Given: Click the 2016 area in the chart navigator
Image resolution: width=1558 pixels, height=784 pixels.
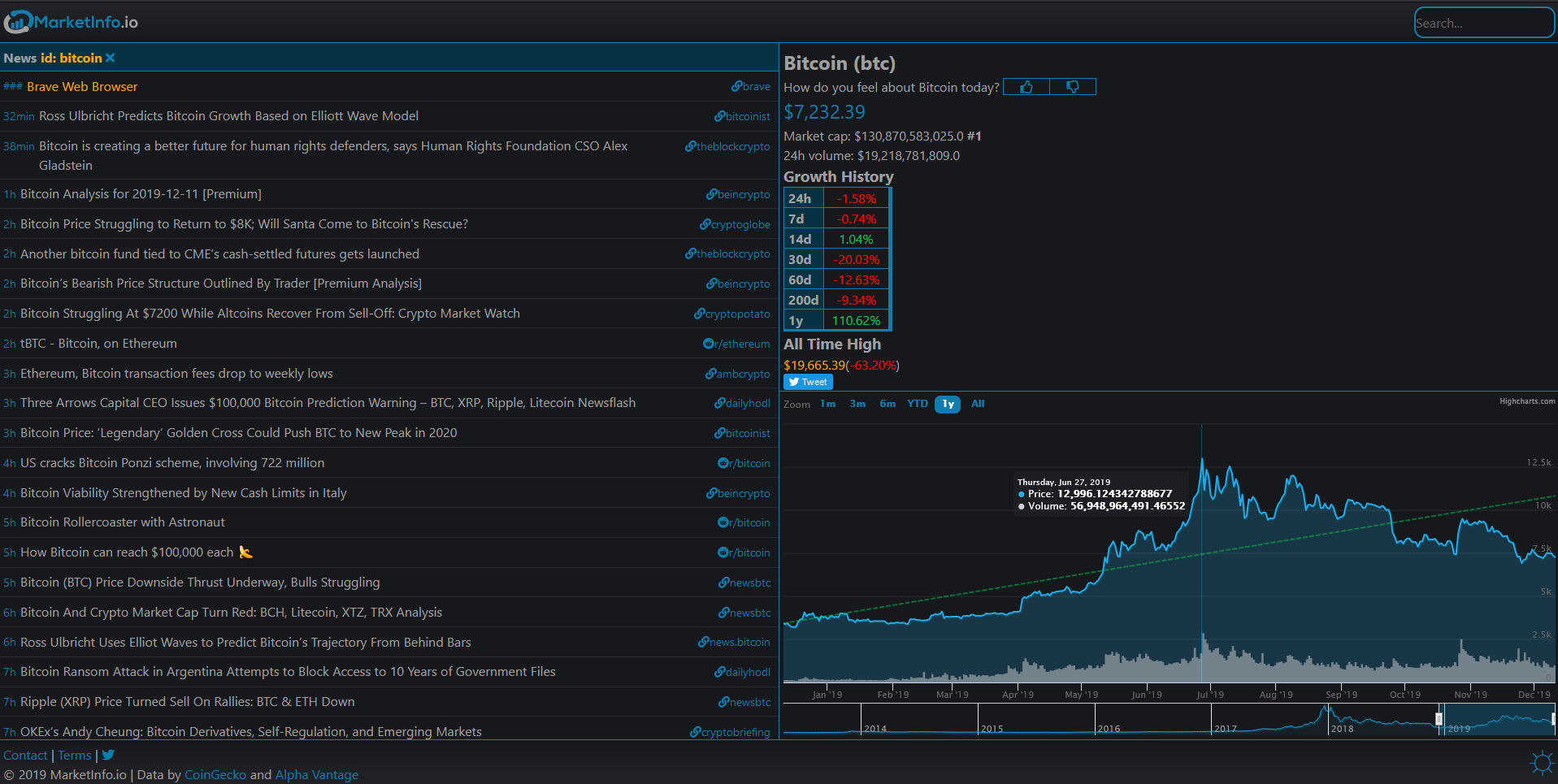Looking at the screenshot, I should (x=1152, y=720).
